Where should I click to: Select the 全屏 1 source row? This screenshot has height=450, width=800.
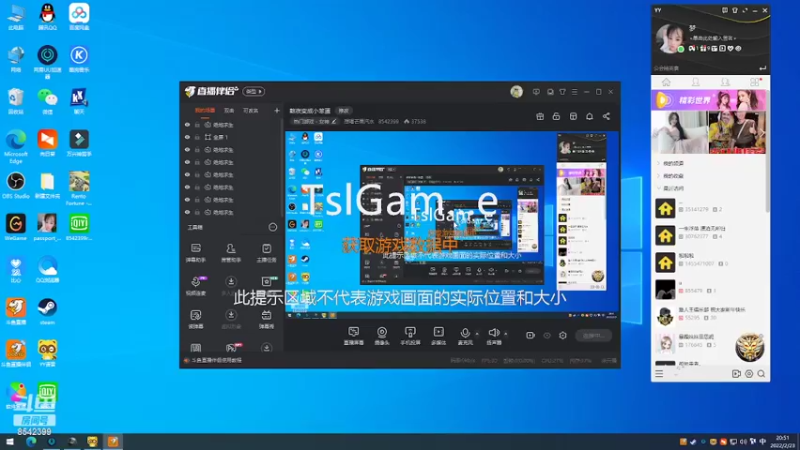[232, 137]
